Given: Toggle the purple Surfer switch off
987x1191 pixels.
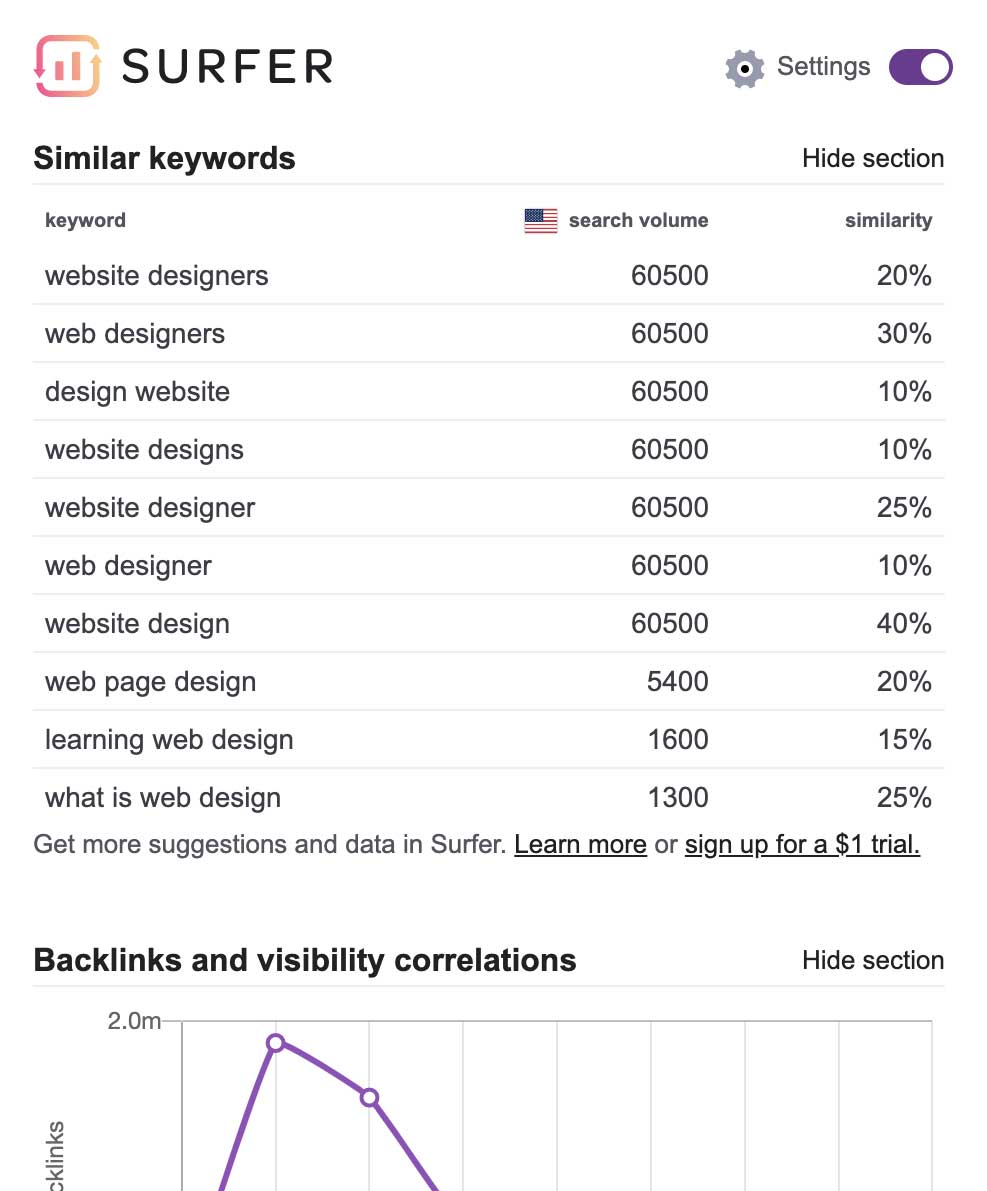Looking at the screenshot, I should click(920, 67).
